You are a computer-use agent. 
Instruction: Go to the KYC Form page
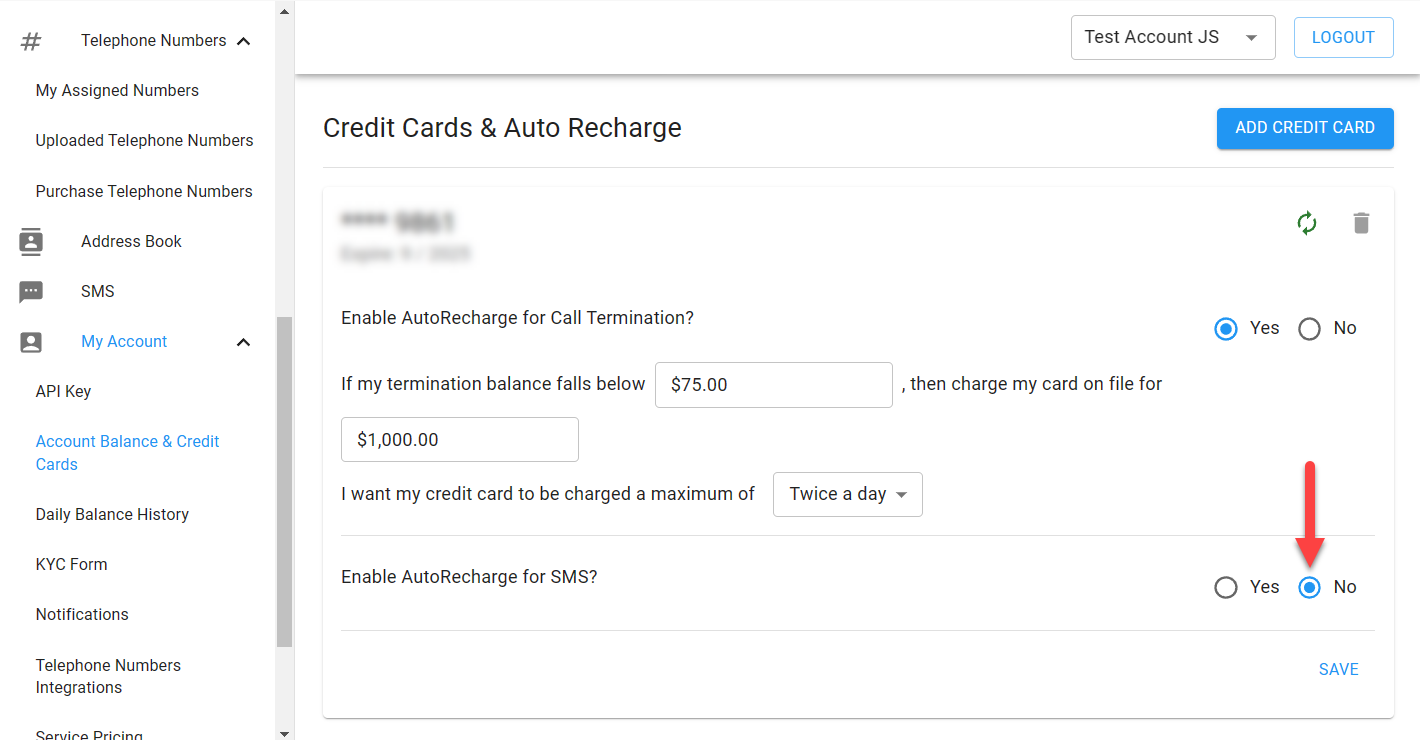coord(71,564)
